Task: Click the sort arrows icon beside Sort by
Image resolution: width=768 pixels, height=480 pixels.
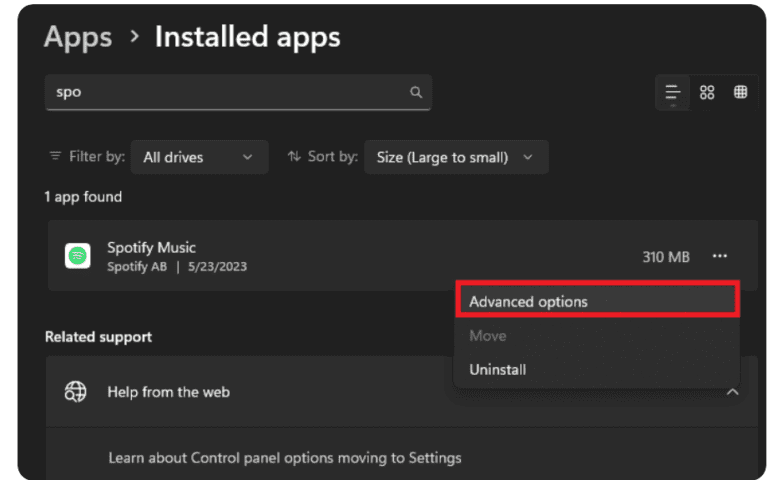Action: 294,157
